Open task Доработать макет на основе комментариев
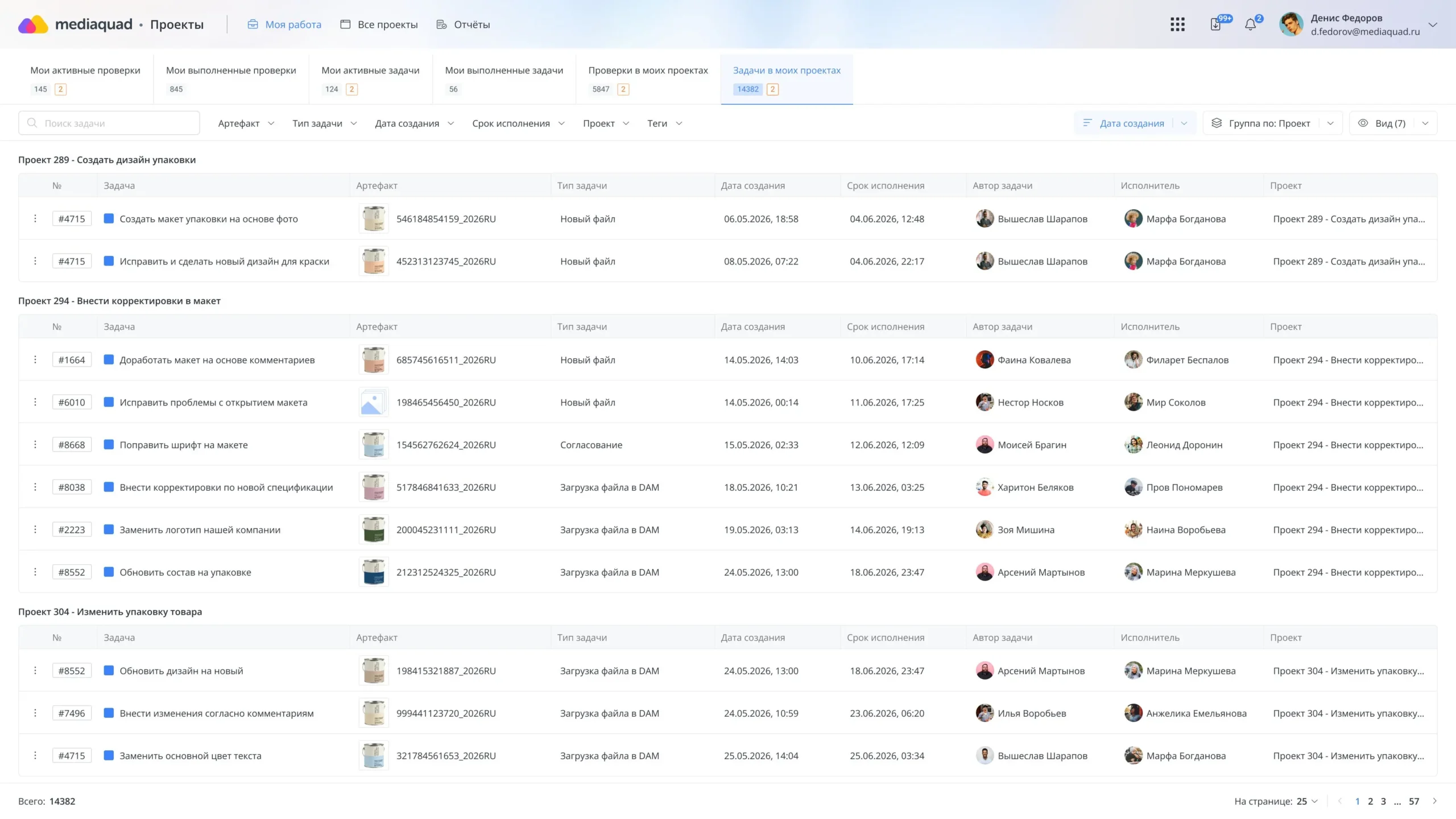The height and width of the screenshot is (819, 1456). pyautogui.click(x=217, y=359)
